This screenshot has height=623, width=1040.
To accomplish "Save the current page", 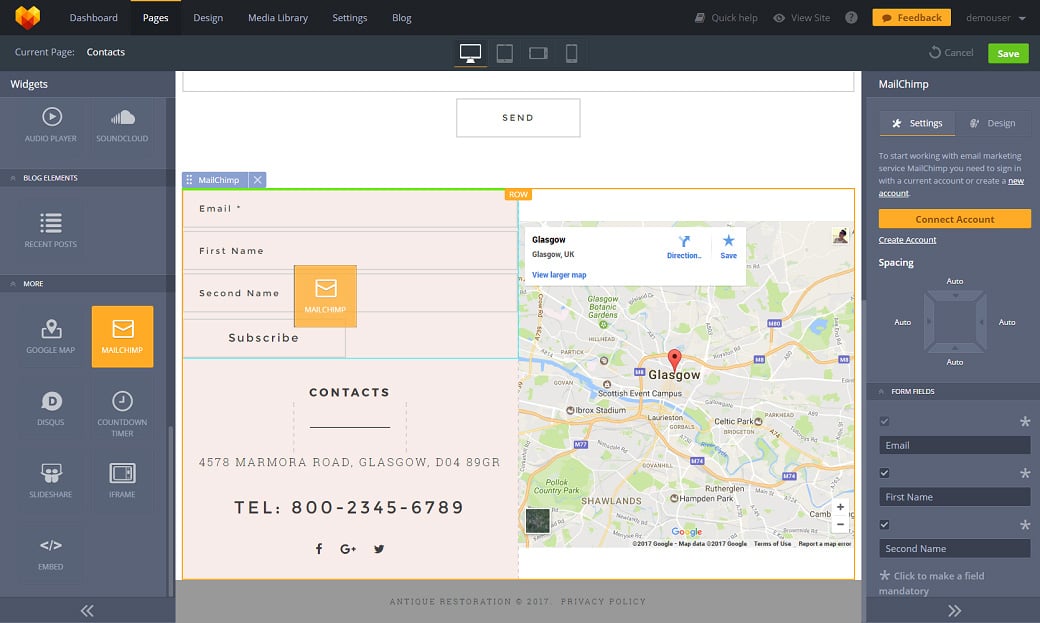I will point(1007,53).
